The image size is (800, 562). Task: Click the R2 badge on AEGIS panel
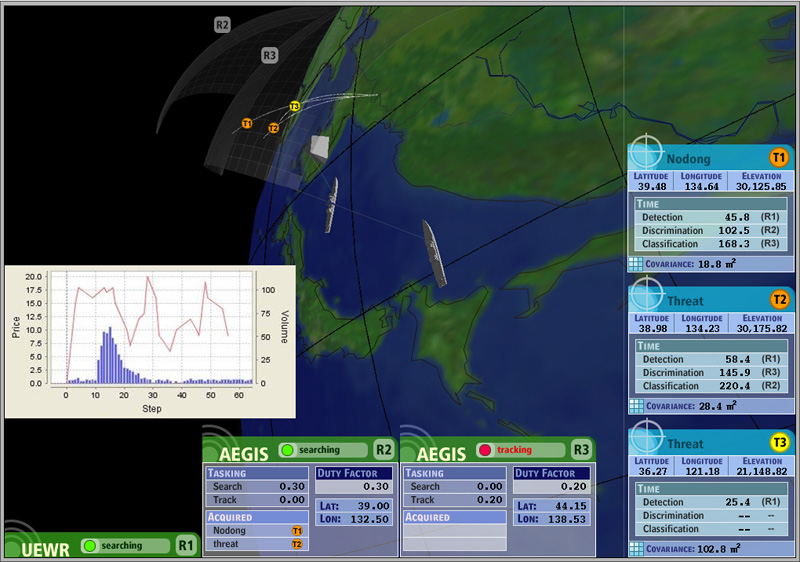click(x=383, y=450)
